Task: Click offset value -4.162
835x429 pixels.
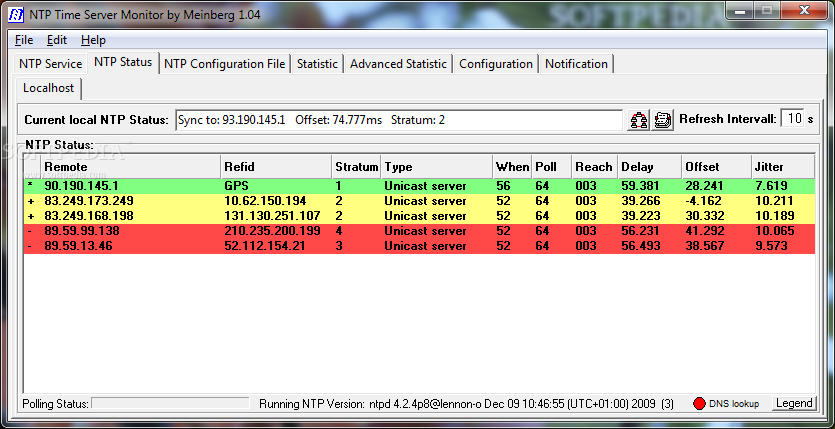Action: [x=703, y=201]
